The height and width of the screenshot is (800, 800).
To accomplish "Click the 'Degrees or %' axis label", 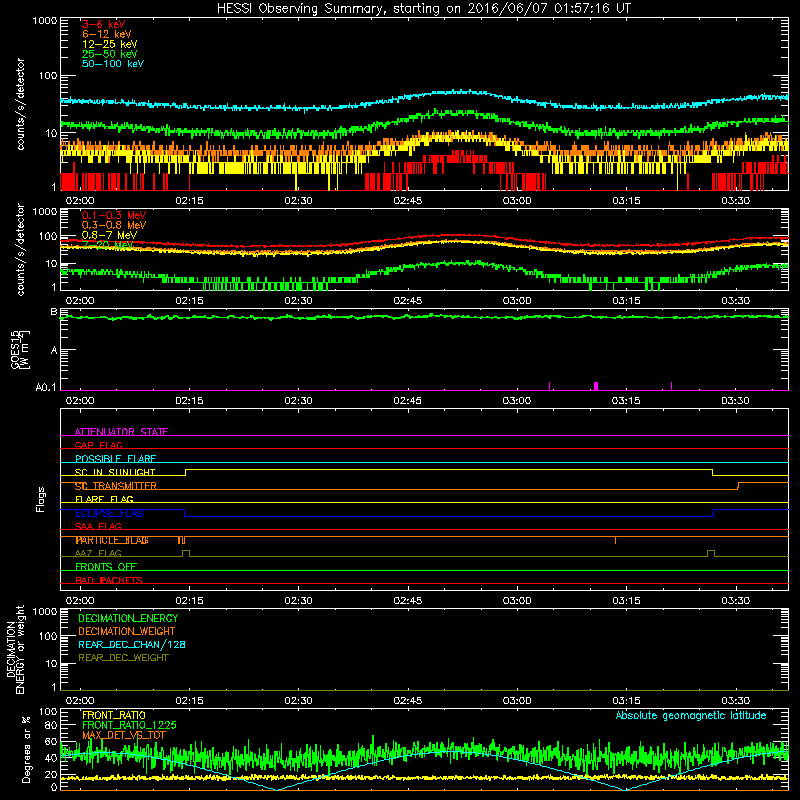I will point(26,749).
